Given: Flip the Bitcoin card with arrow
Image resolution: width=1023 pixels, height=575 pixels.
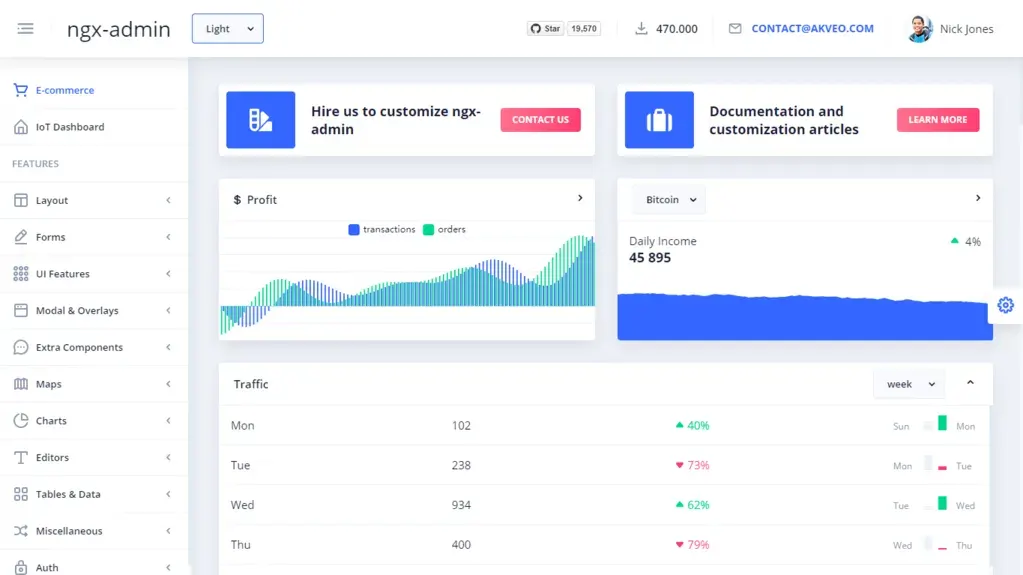Looking at the screenshot, I should 978,198.
